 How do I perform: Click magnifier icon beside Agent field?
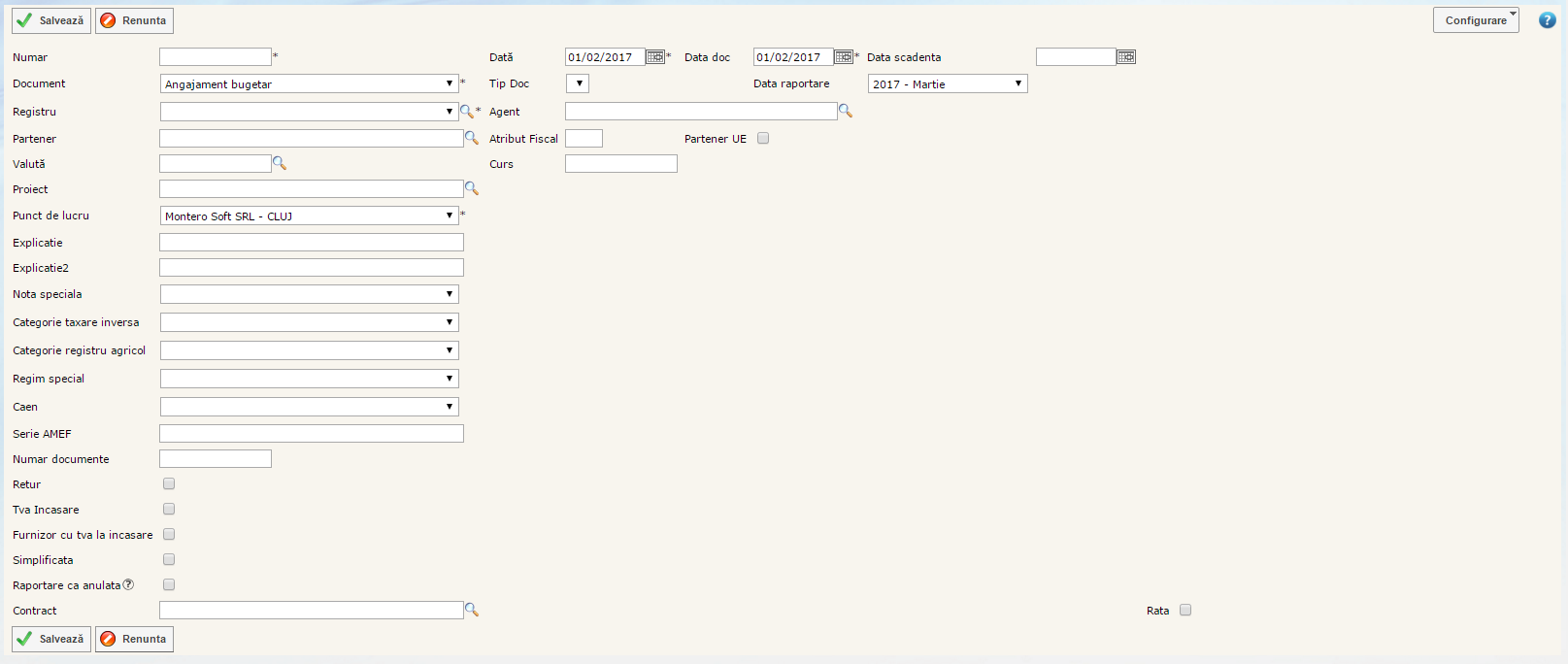tap(846, 112)
